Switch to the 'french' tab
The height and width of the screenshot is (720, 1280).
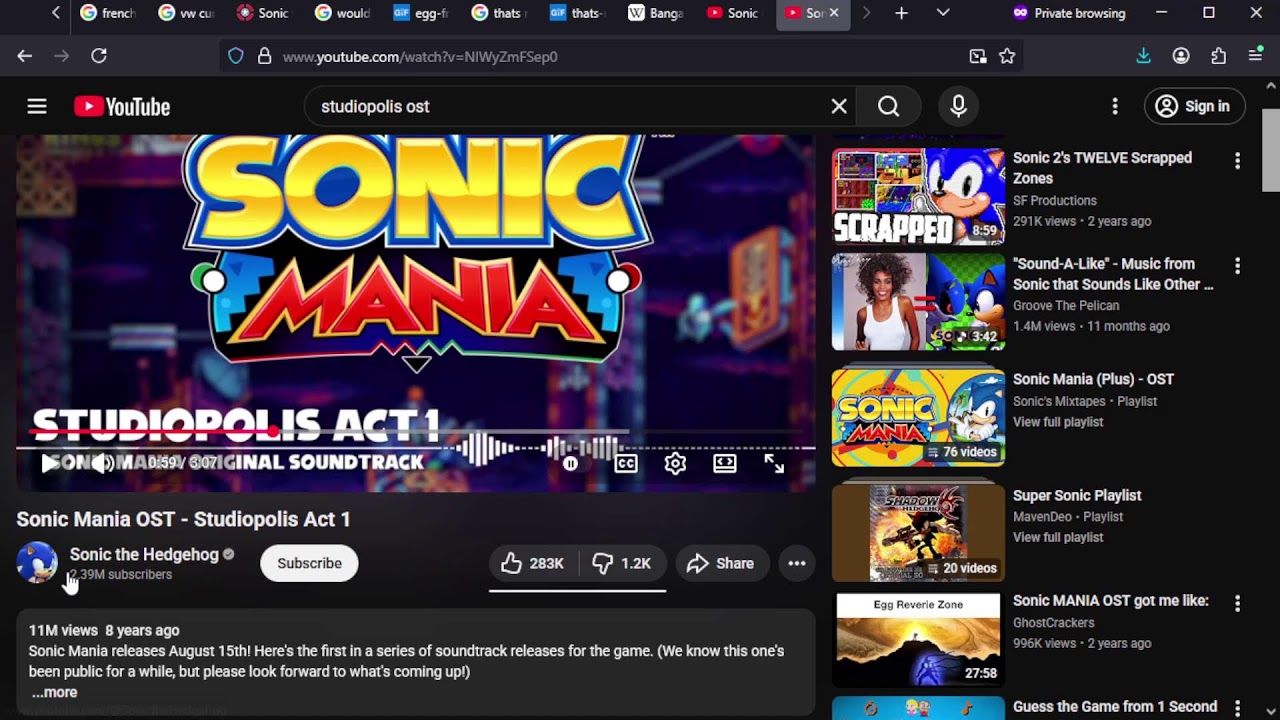coord(108,13)
